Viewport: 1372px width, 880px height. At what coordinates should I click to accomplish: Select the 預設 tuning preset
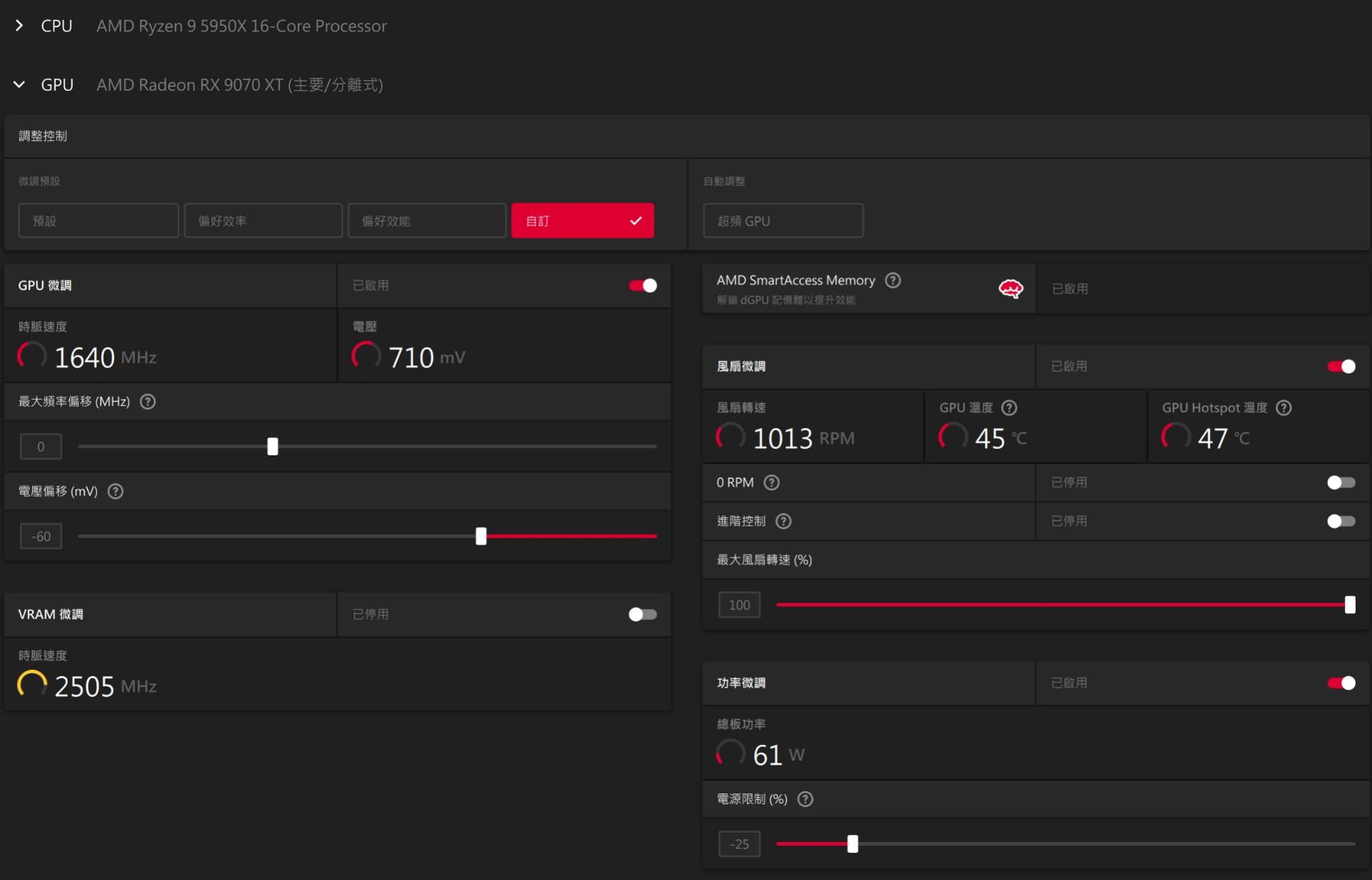[99, 221]
